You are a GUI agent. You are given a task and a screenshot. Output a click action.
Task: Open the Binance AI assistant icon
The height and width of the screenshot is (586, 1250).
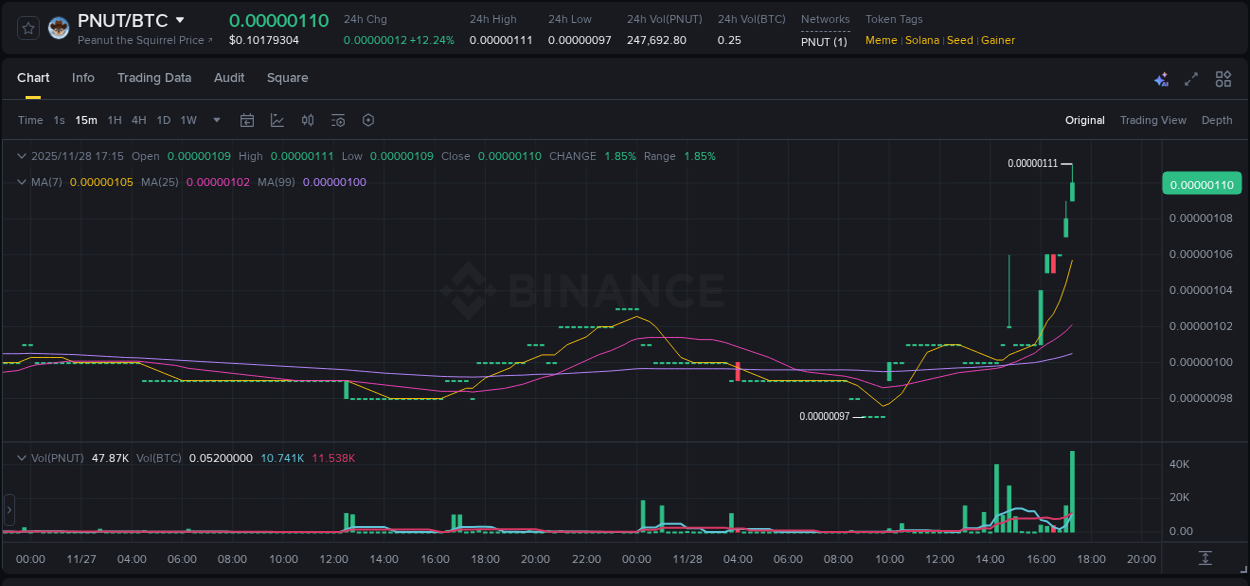point(1161,78)
